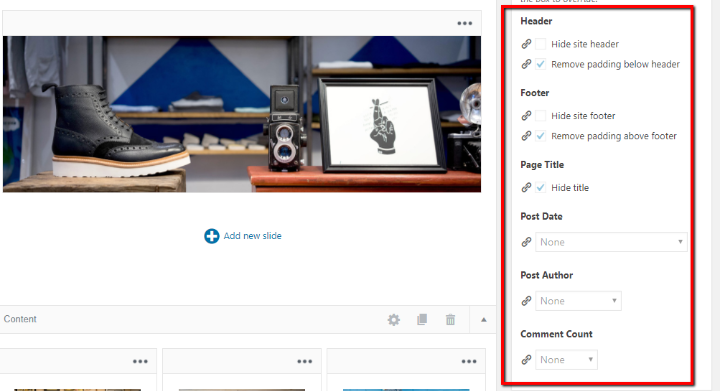Click the Page Title heading
720x391 pixels.
(542, 165)
